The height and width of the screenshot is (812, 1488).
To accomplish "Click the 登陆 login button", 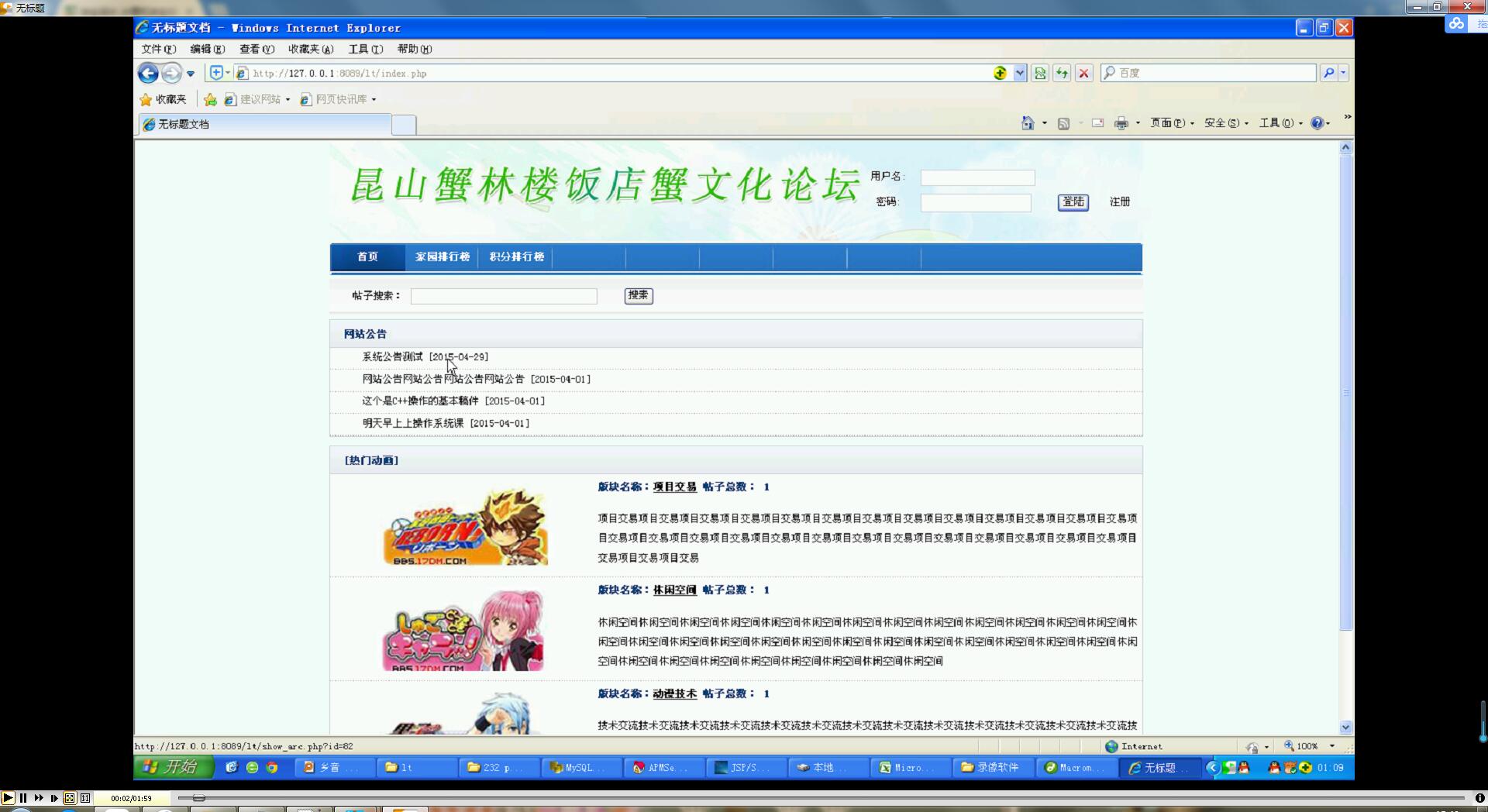I will click(1073, 202).
